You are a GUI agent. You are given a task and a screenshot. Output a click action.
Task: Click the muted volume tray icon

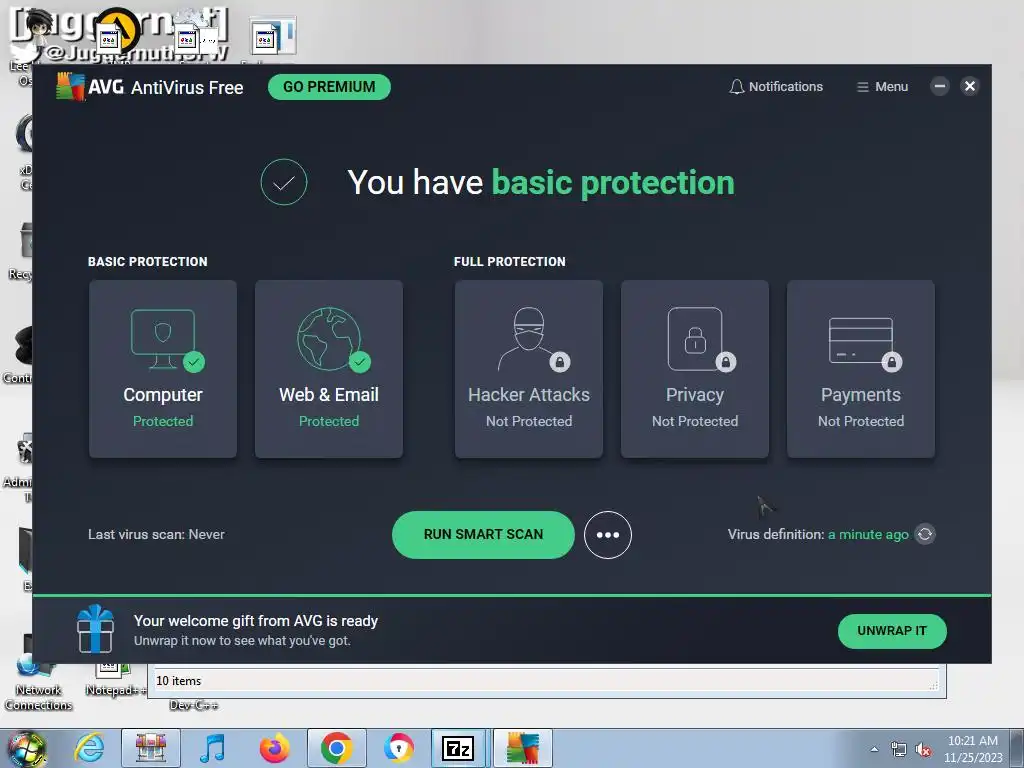pos(923,750)
